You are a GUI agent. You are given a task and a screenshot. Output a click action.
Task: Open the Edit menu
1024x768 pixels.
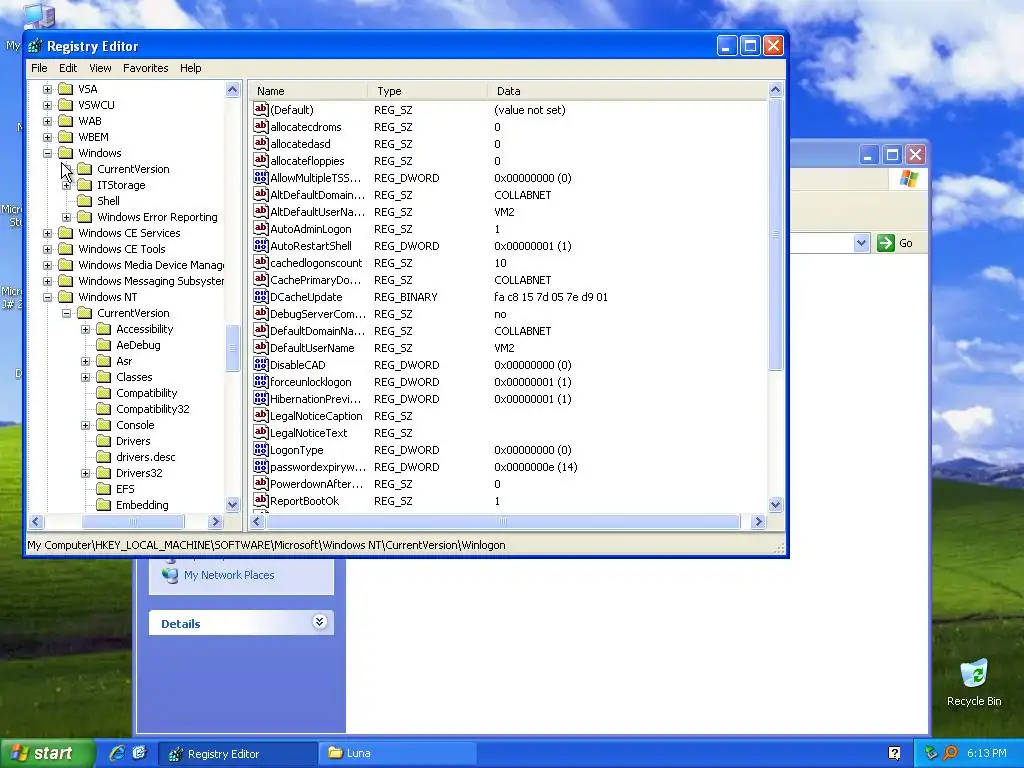[68, 68]
